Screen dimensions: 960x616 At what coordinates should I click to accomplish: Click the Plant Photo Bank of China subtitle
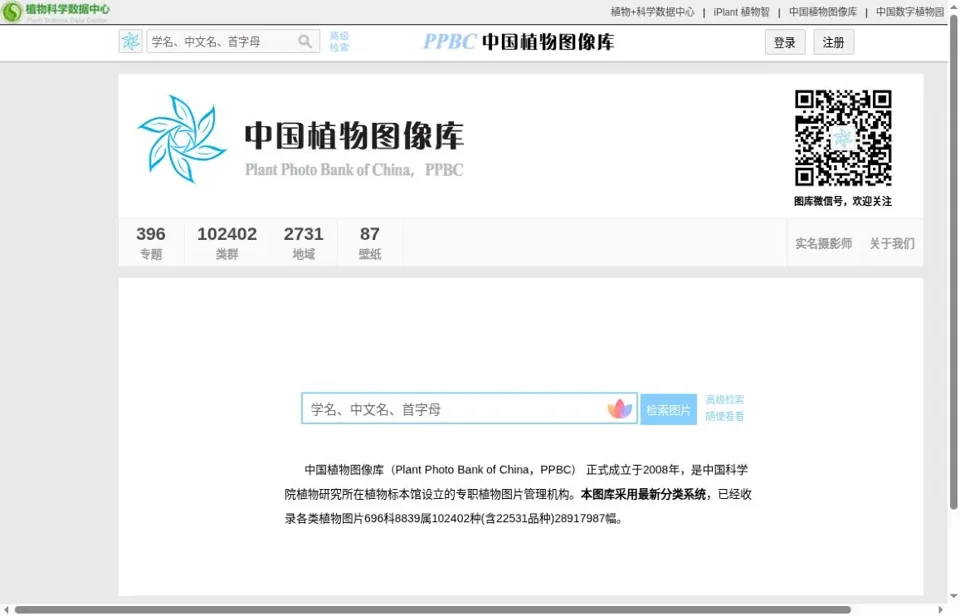click(x=354, y=170)
